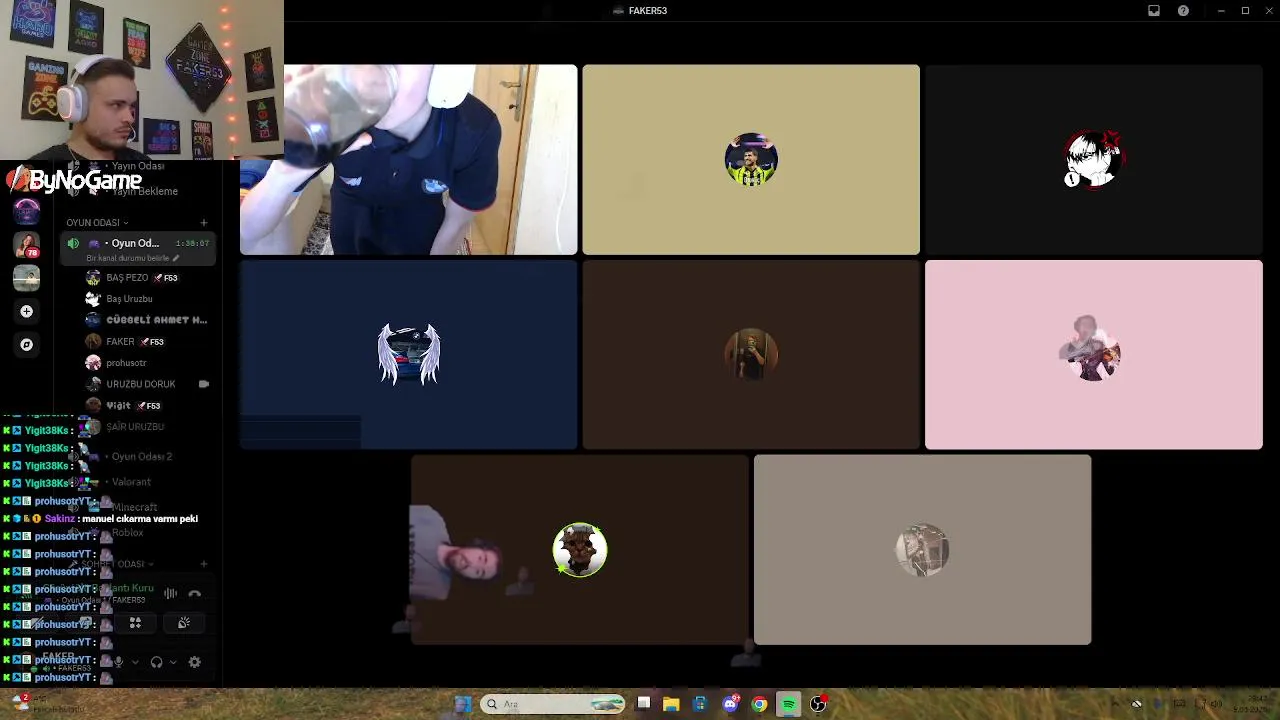Open Task View on the taskbar

(643, 704)
